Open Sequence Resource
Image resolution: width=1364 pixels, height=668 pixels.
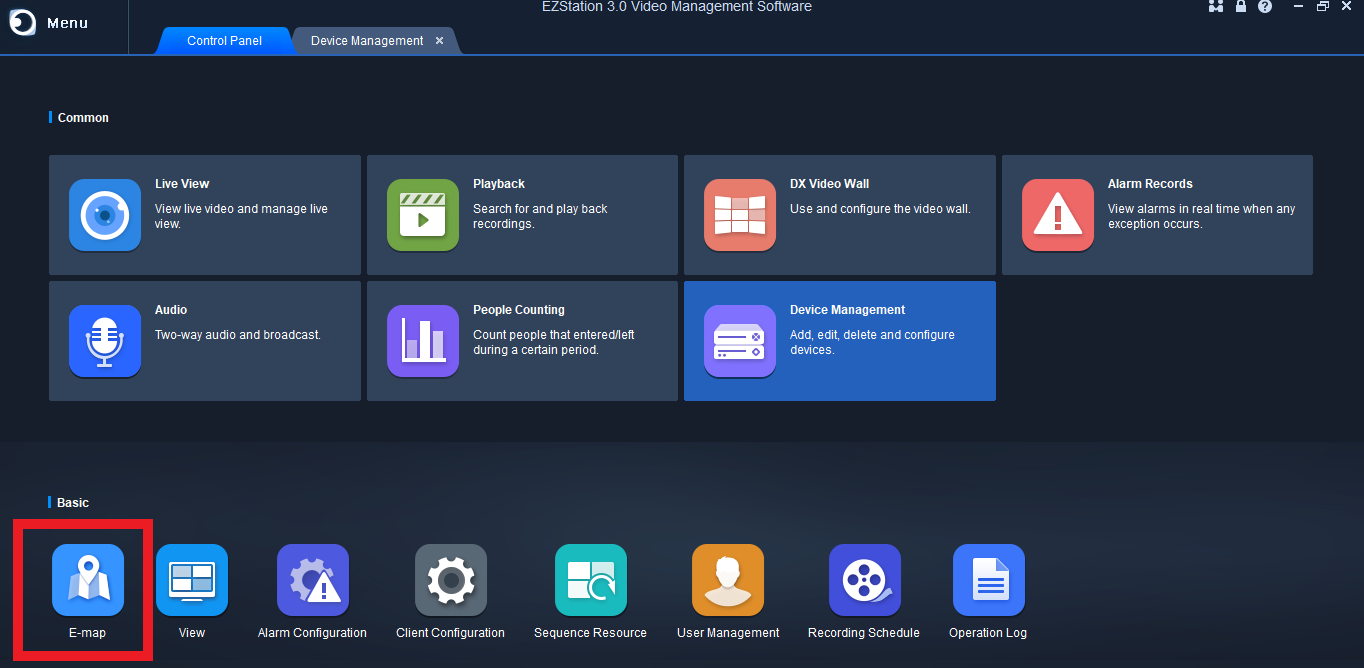tap(589, 590)
